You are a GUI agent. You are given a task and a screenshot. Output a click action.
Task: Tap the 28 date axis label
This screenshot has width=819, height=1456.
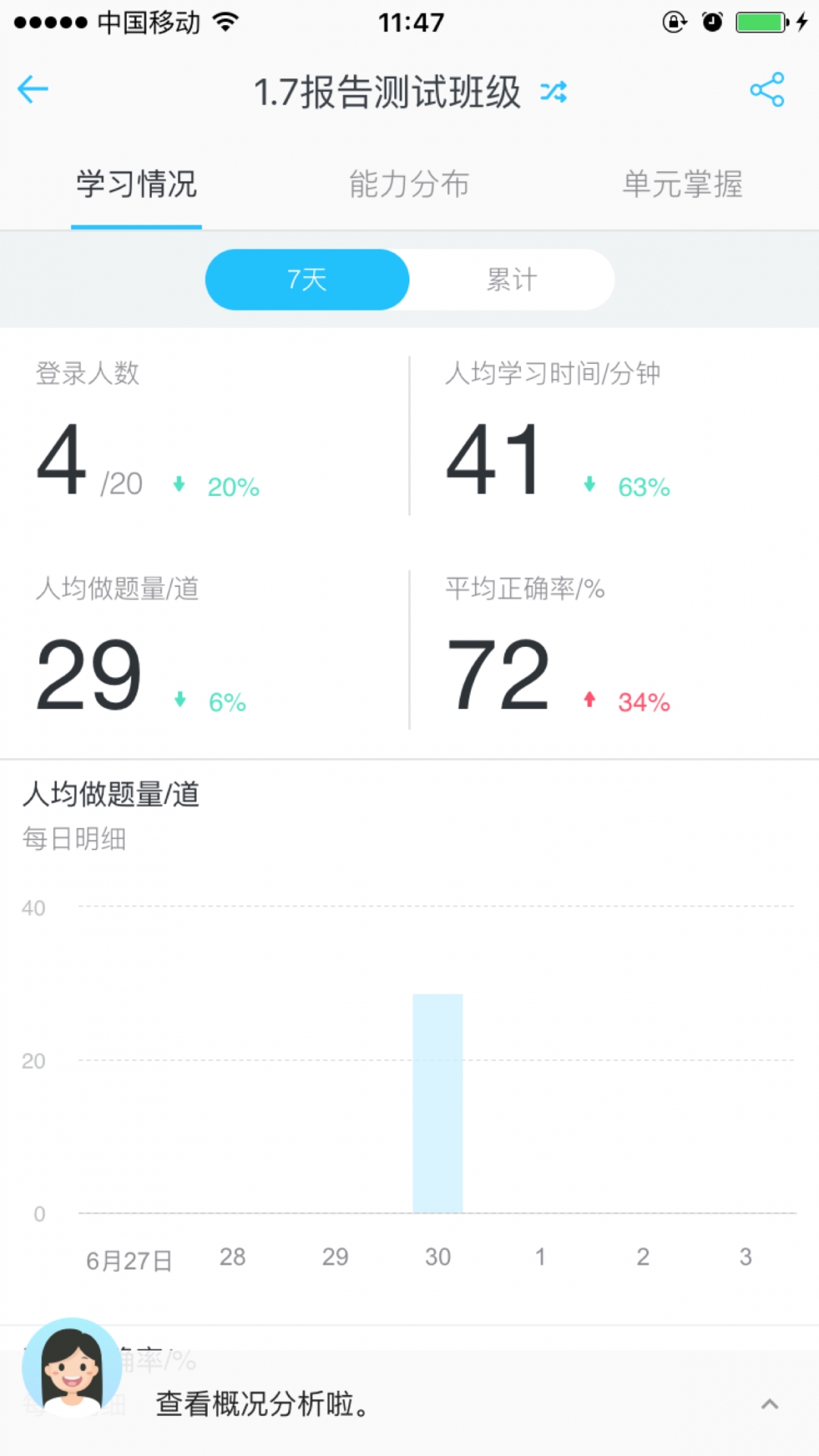click(233, 1257)
